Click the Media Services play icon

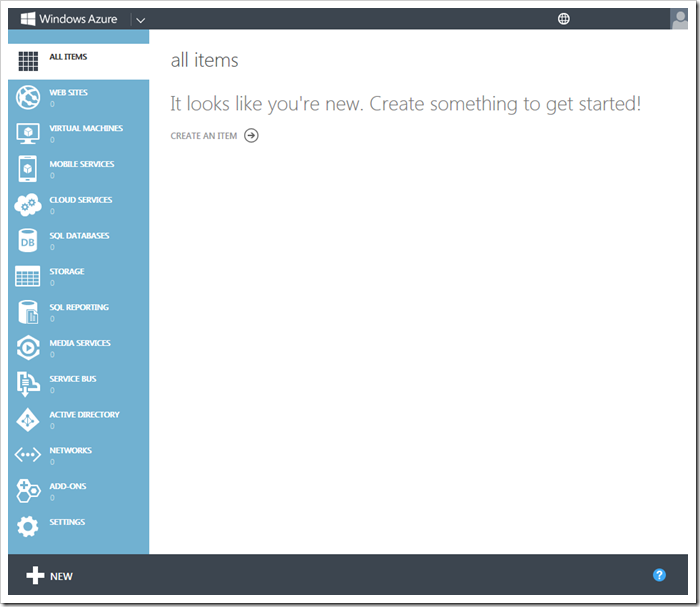(x=28, y=348)
